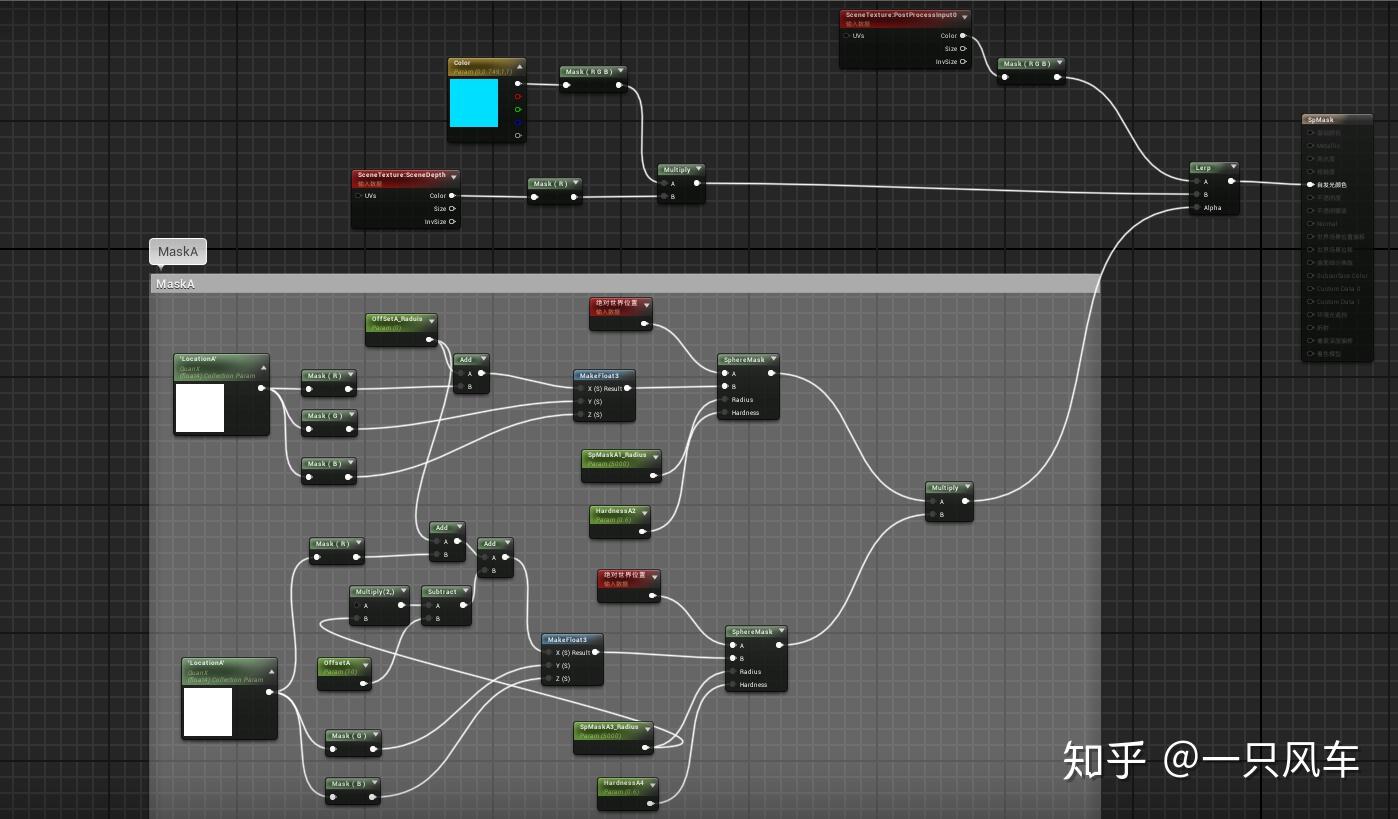Click the Hardness input pin on the lower SphereMask node
Image resolution: width=1398 pixels, height=819 pixels.
click(x=731, y=684)
